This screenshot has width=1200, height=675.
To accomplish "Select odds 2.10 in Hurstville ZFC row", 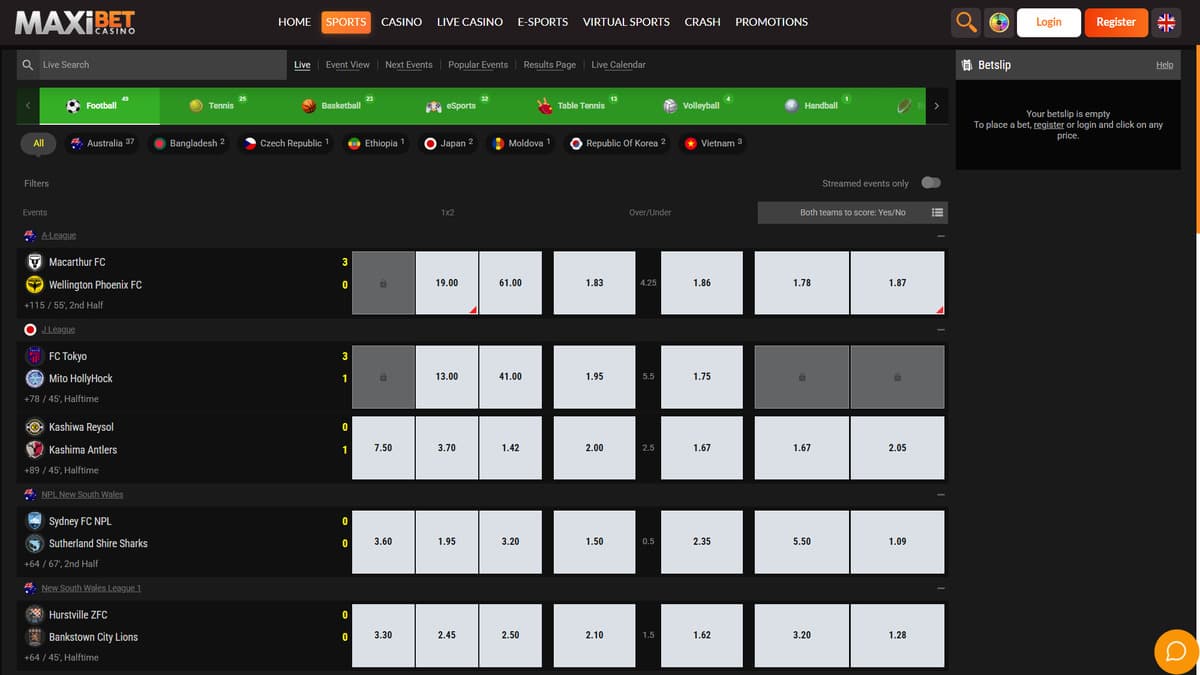I will (x=594, y=635).
